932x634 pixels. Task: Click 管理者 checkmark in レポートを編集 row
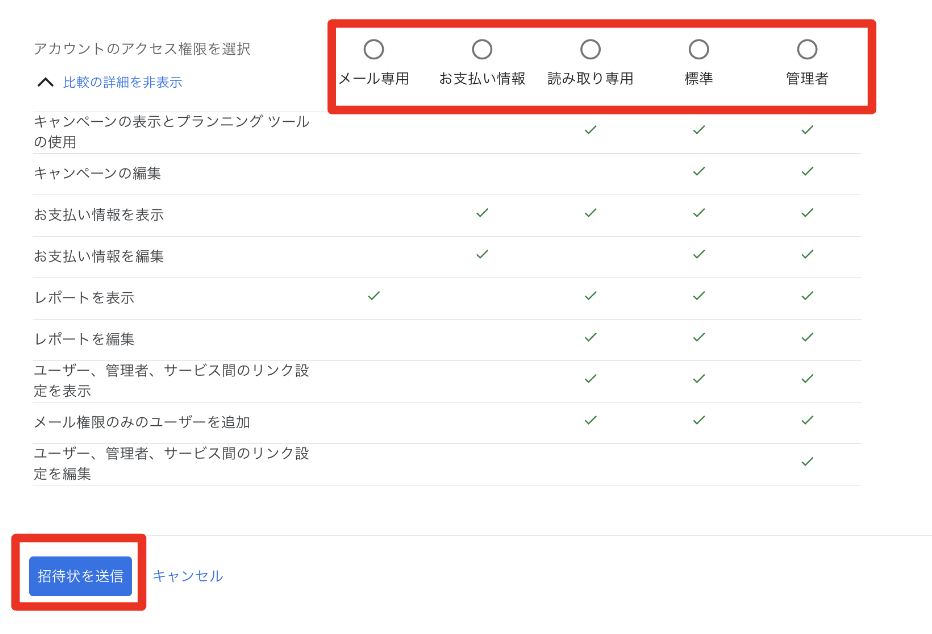tap(807, 337)
